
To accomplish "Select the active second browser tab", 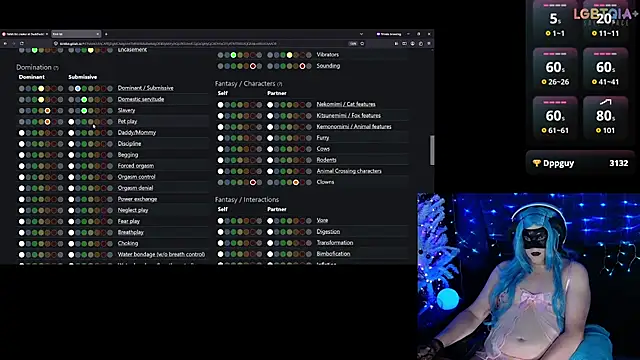I will (76, 34).
